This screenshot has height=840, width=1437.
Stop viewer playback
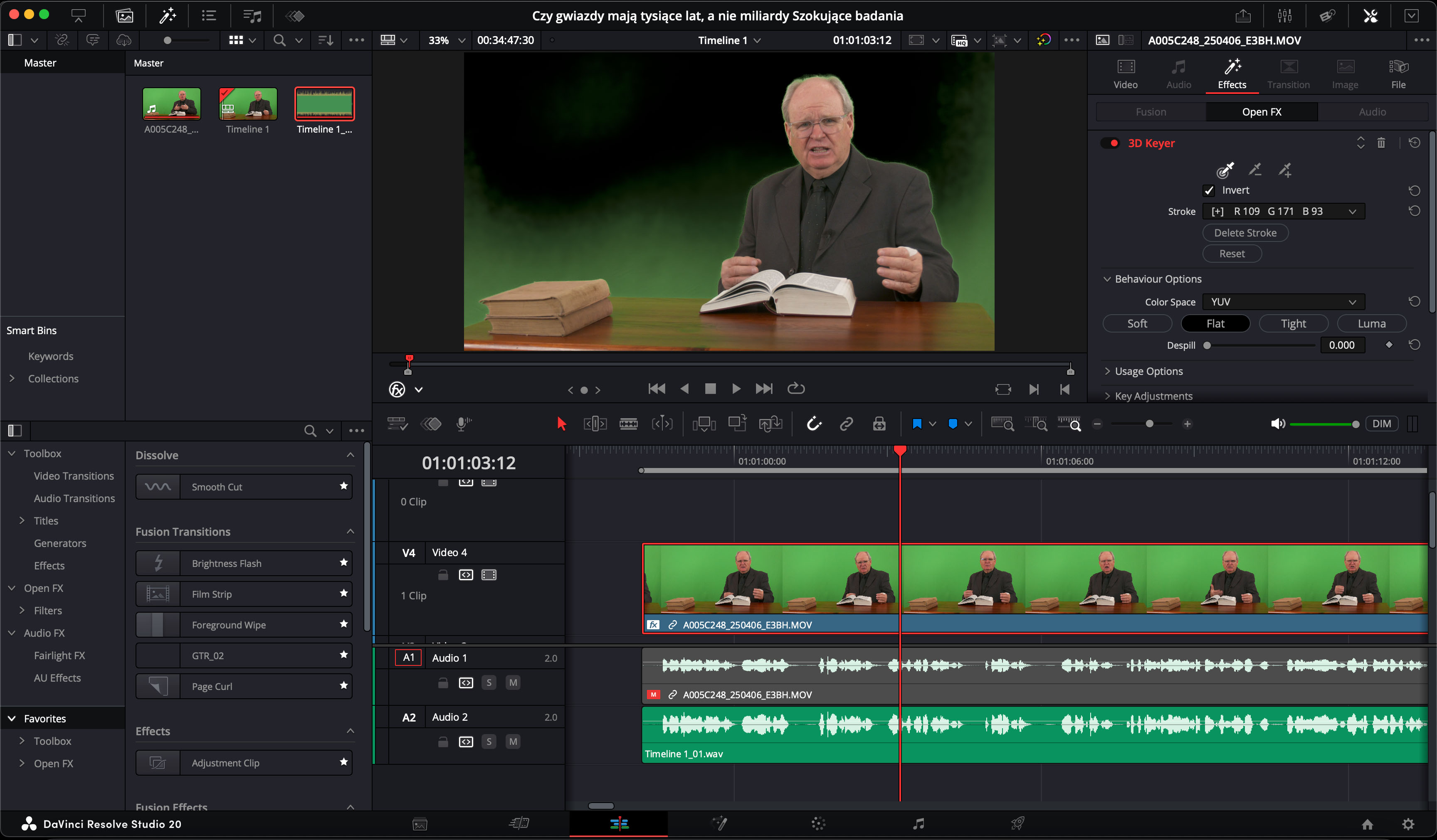point(710,389)
